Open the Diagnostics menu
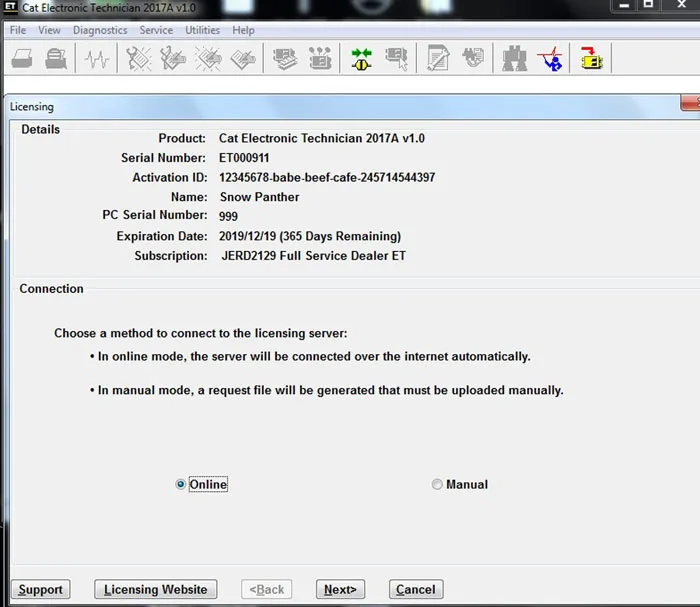700x607 pixels. (100, 30)
